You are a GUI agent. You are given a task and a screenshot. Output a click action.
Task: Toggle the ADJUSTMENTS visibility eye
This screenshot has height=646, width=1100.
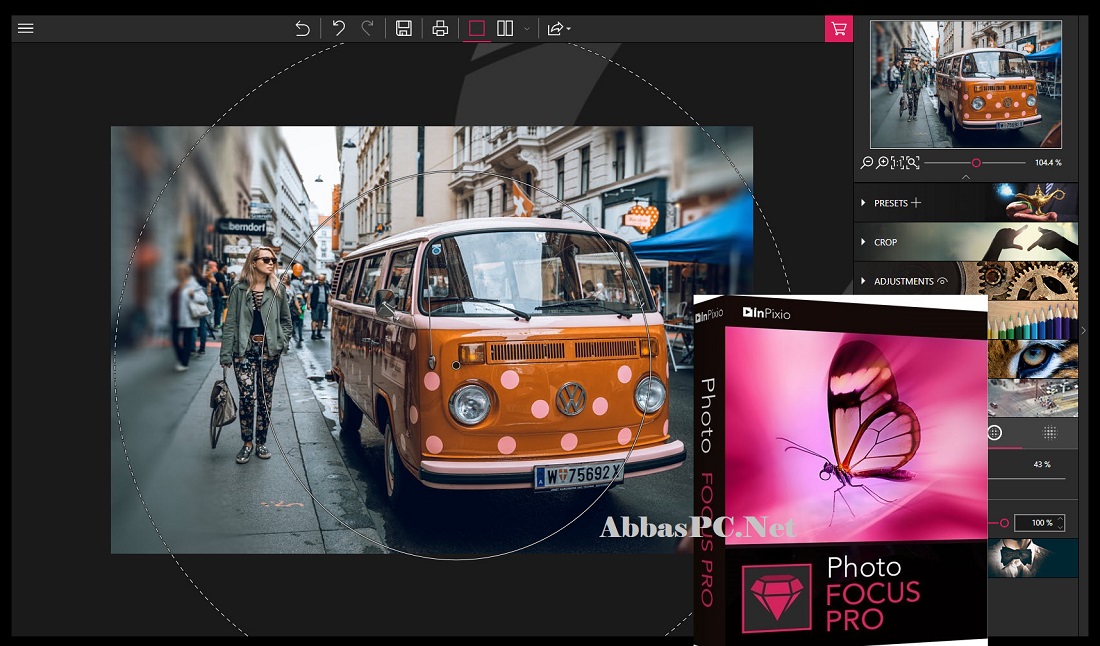coord(942,281)
